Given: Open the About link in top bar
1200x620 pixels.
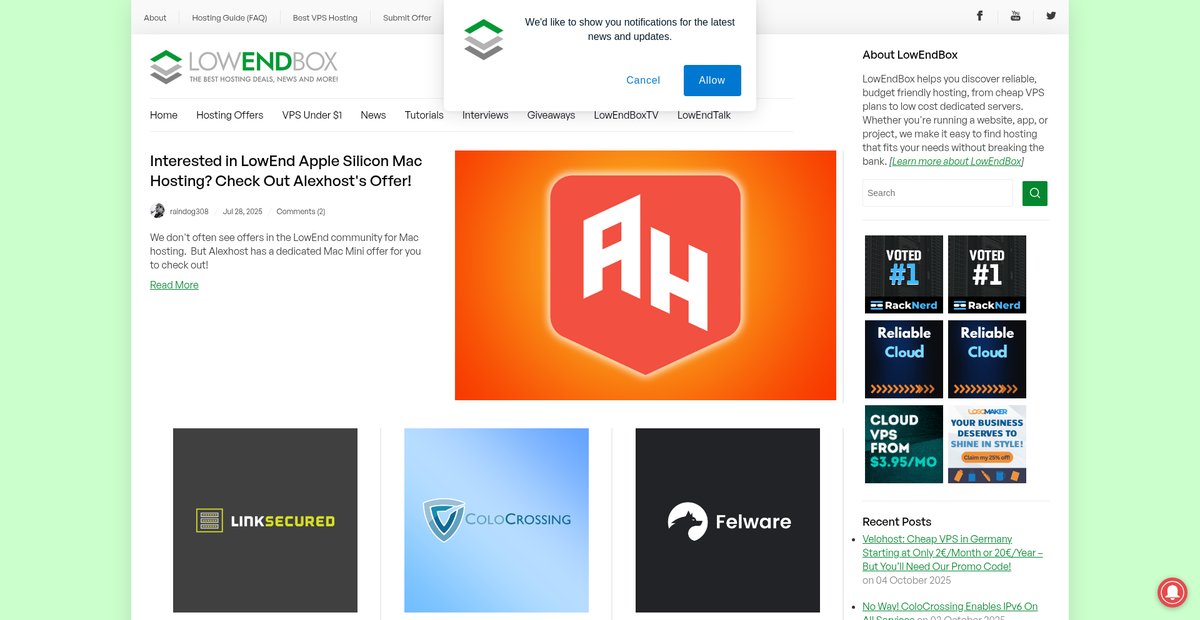Looking at the screenshot, I should click(155, 18).
